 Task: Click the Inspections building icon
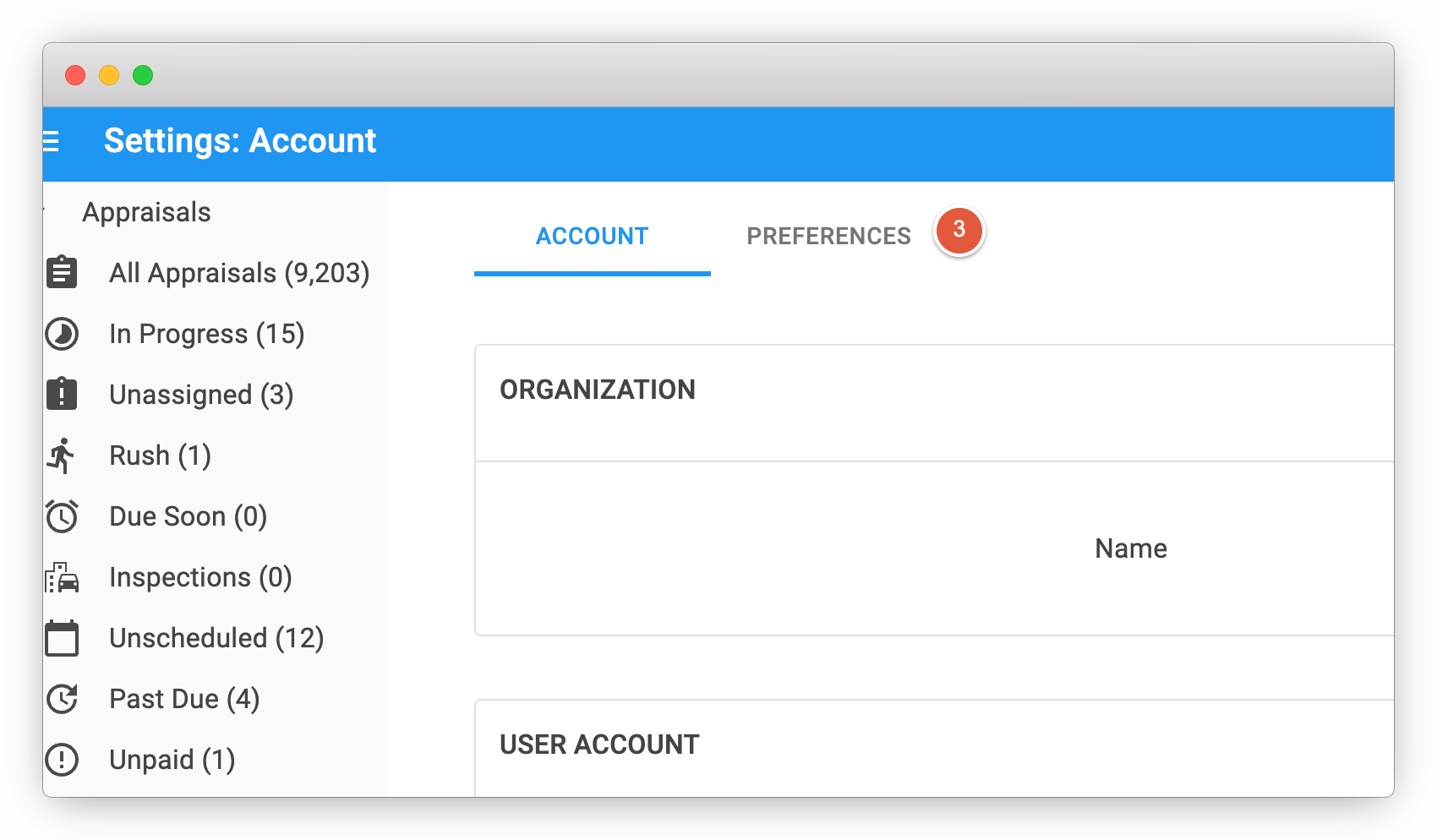point(62,577)
